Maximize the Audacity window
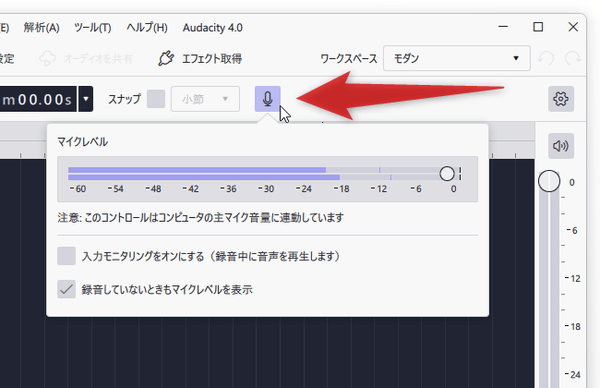 point(538,27)
